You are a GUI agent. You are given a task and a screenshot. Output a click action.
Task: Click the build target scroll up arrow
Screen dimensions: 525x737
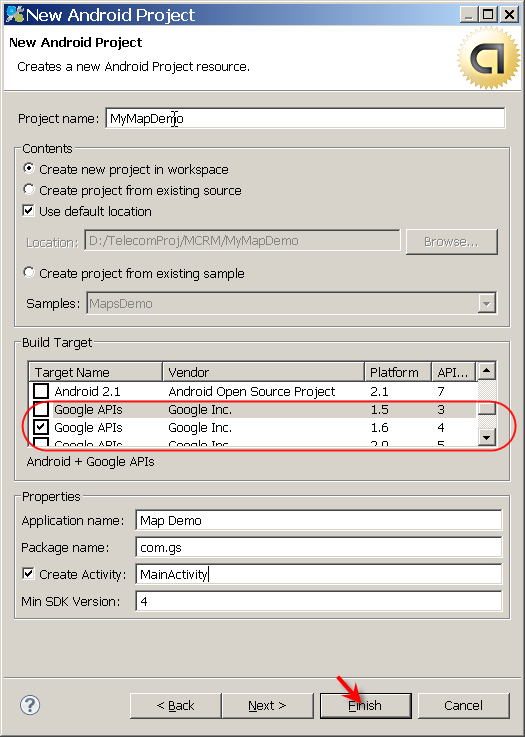tap(486, 371)
